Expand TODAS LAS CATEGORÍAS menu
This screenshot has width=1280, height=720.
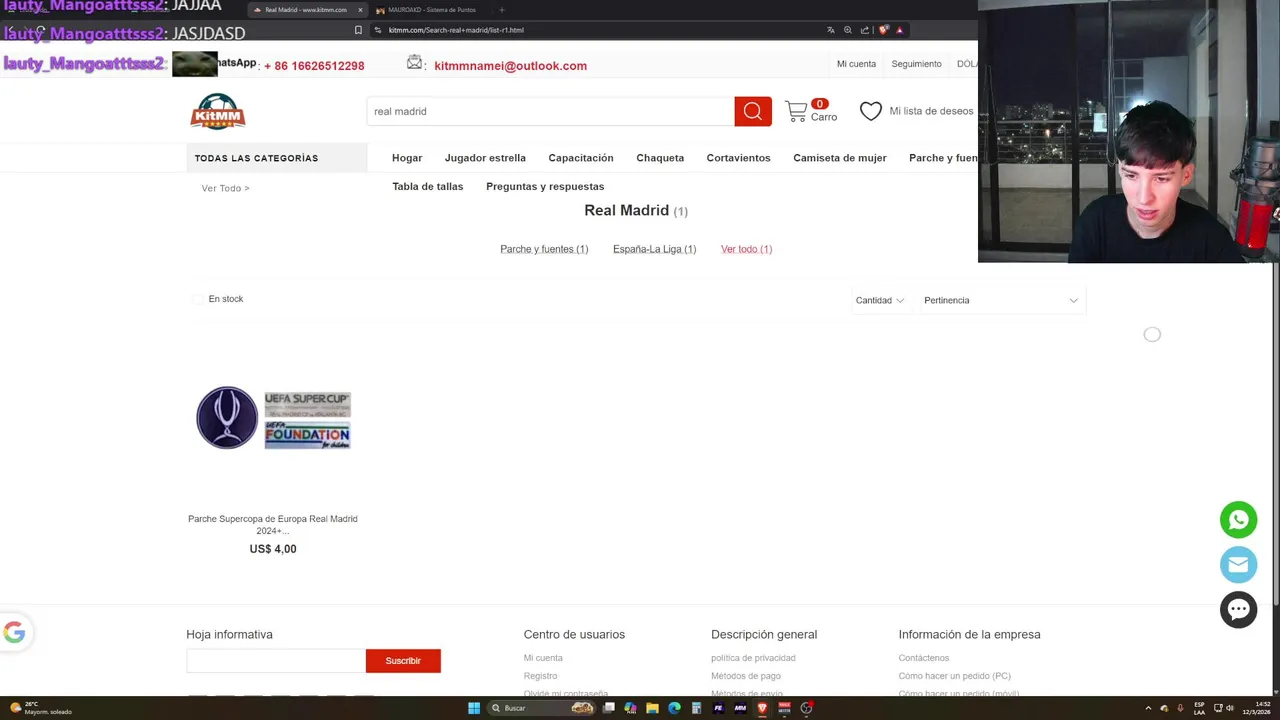[x=277, y=158]
